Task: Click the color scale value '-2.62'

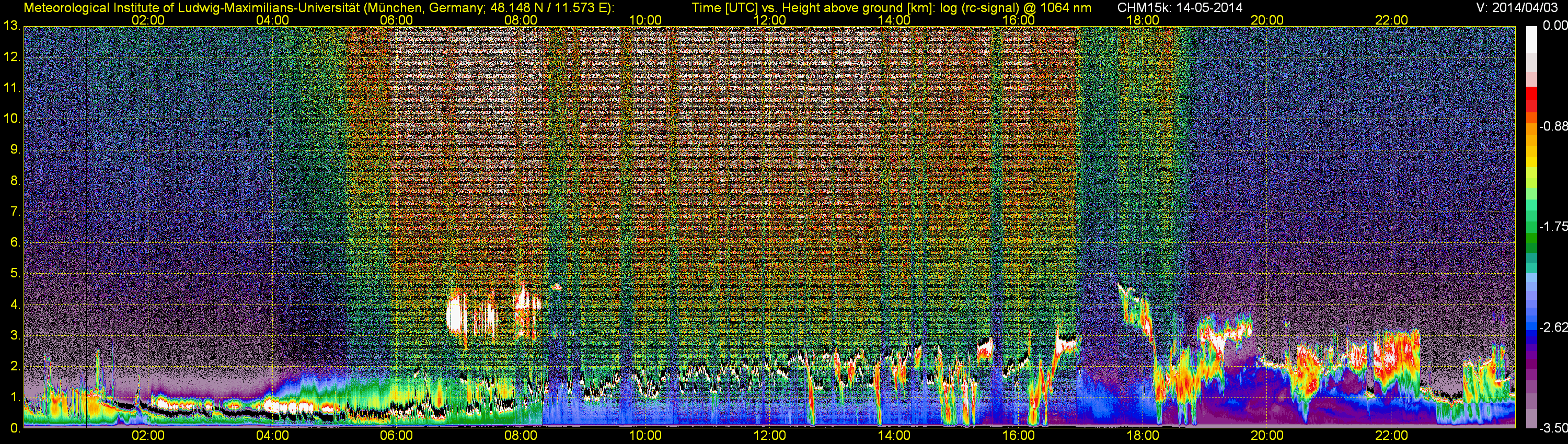Action: (x=1553, y=327)
